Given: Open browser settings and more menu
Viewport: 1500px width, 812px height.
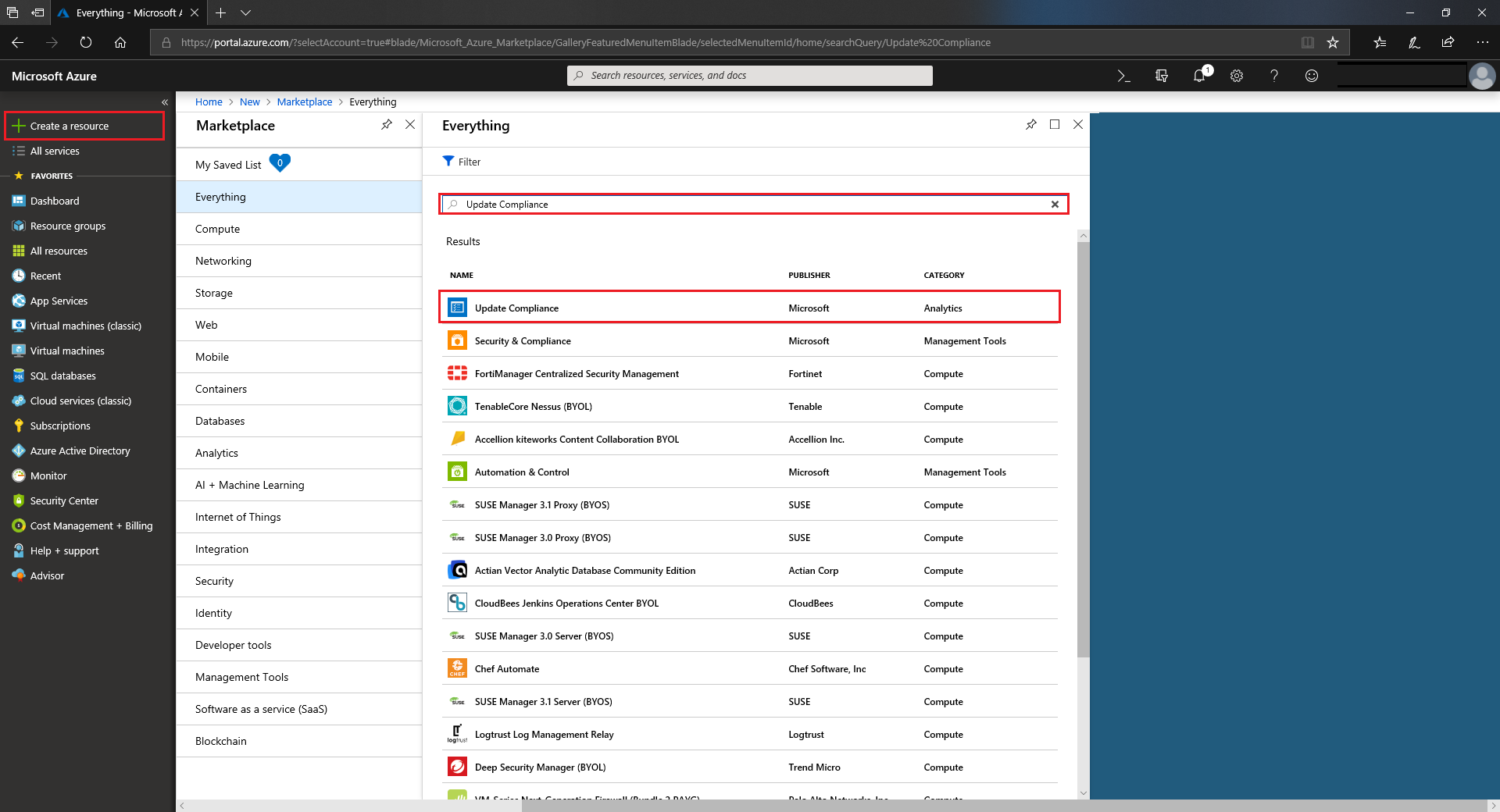Looking at the screenshot, I should point(1482,43).
